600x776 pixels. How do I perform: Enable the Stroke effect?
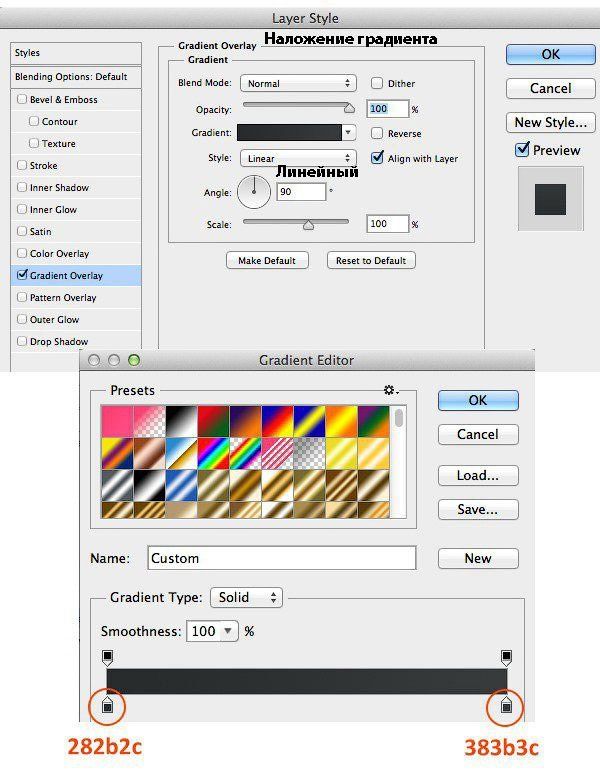[x=22, y=165]
